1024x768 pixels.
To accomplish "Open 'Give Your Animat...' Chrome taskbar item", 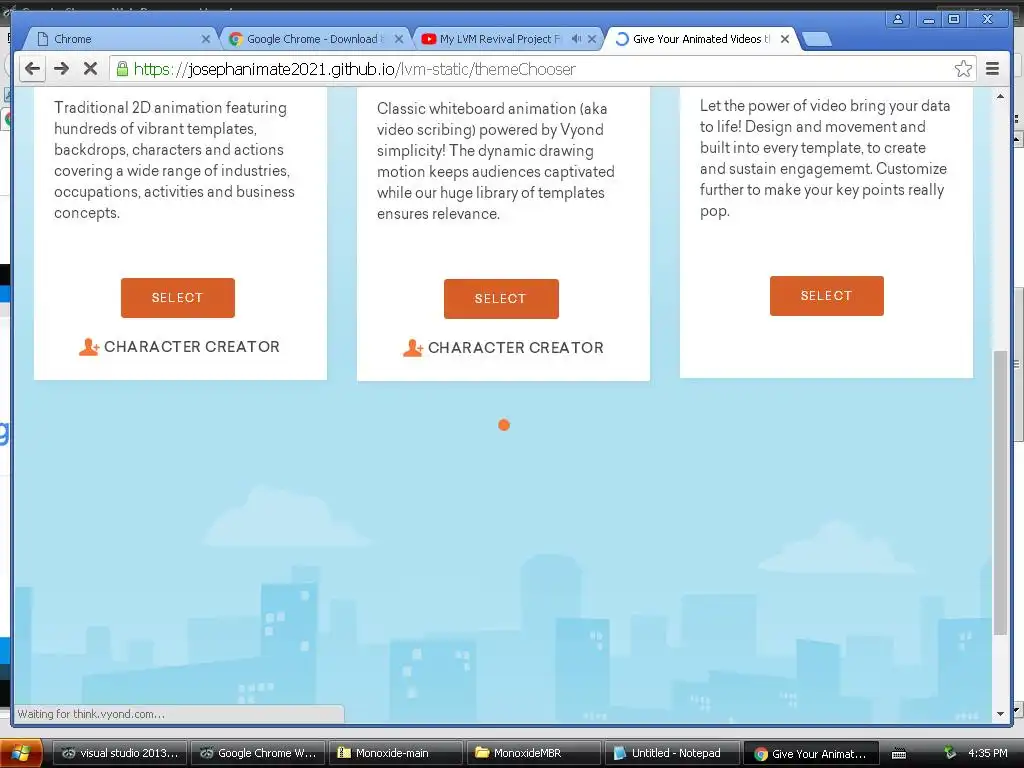I will pos(810,754).
